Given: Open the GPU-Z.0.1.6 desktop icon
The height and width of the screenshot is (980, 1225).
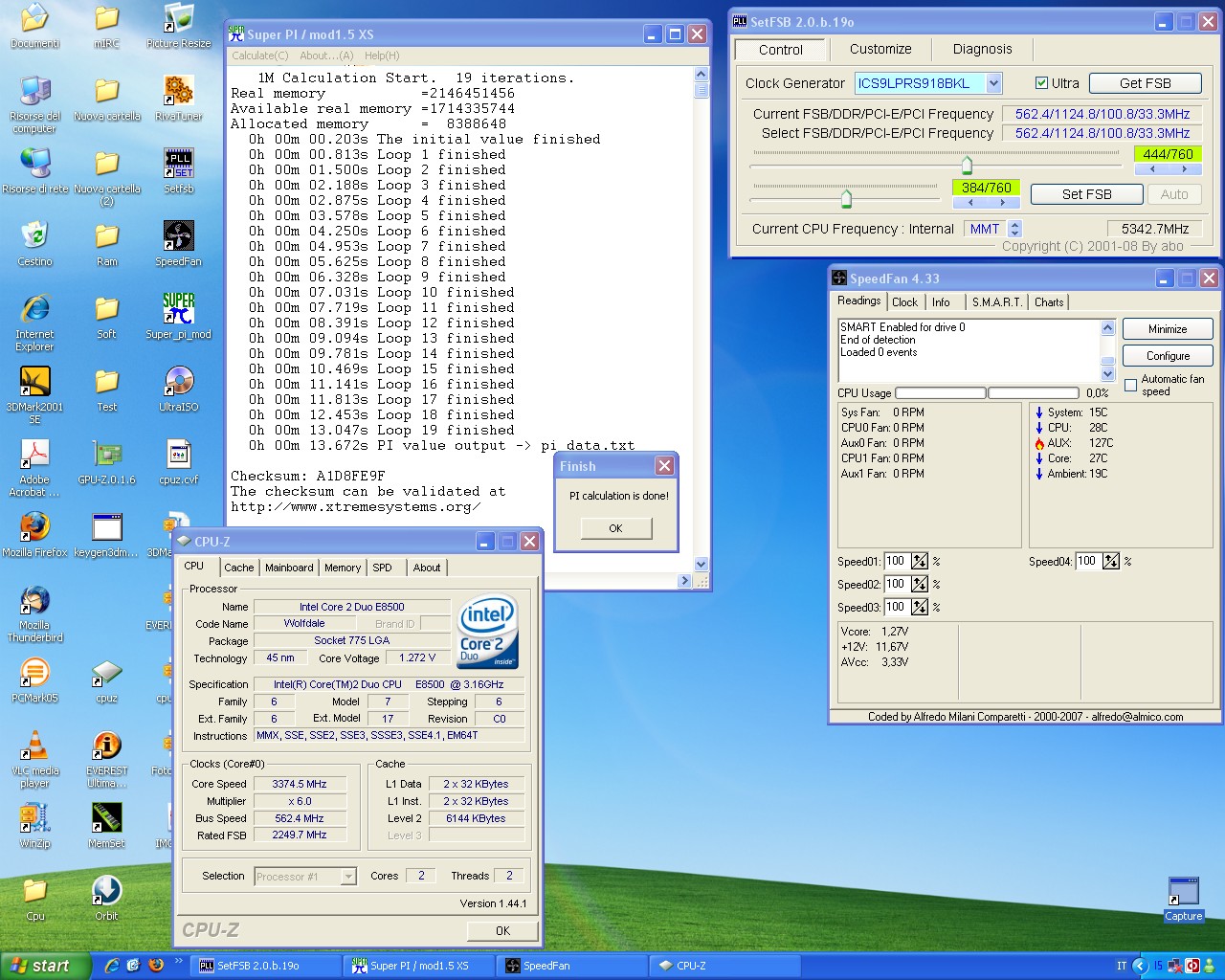Looking at the screenshot, I should click(x=107, y=462).
